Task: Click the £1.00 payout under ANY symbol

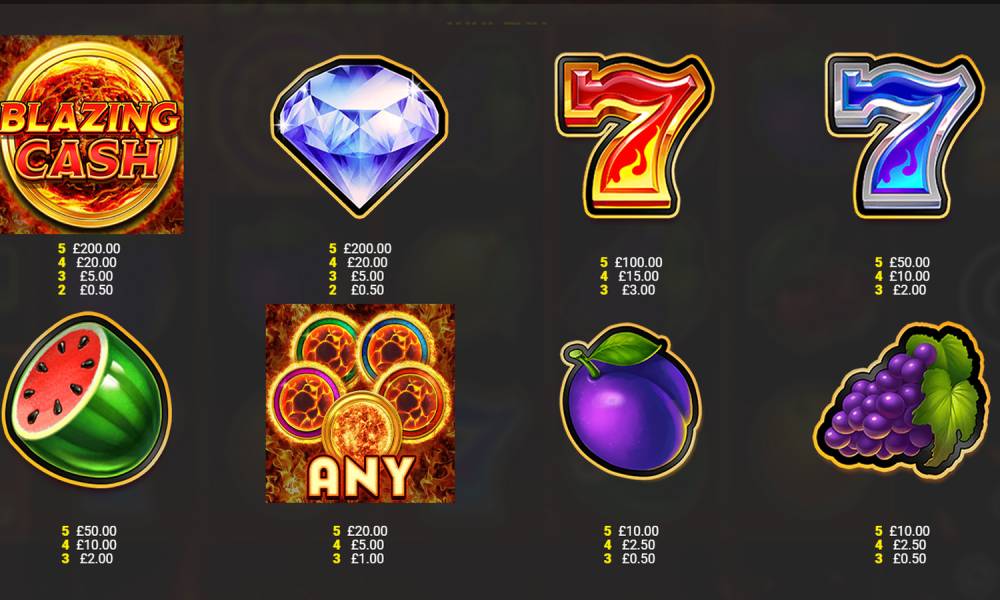Action: pyautogui.click(x=367, y=559)
